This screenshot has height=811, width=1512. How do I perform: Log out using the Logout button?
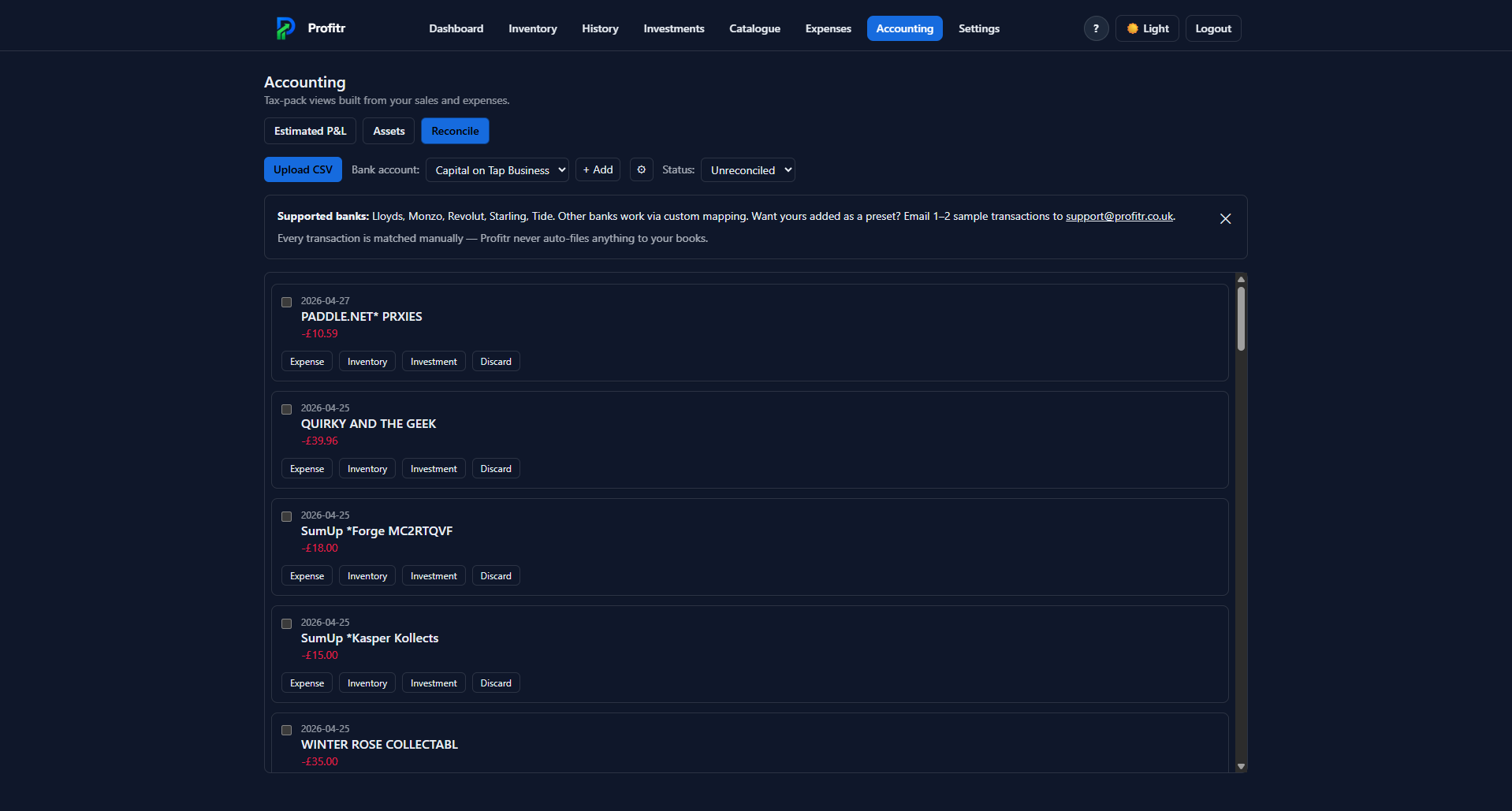1213,28
